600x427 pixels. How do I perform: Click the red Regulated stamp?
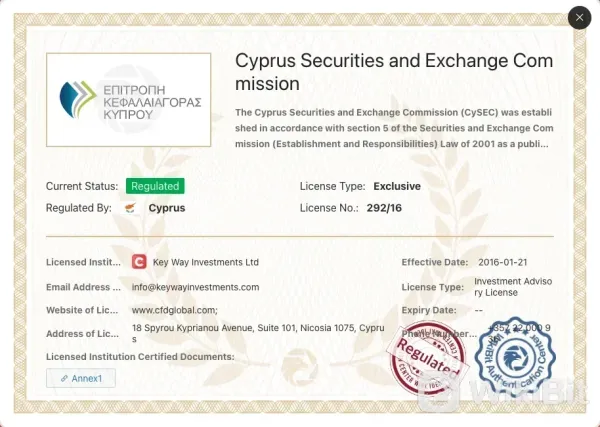pyautogui.click(x=430, y=360)
